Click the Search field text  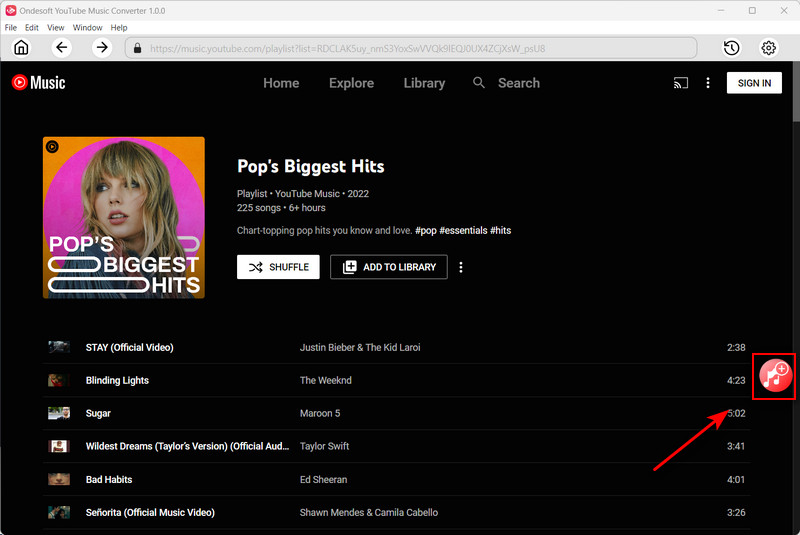[518, 83]
